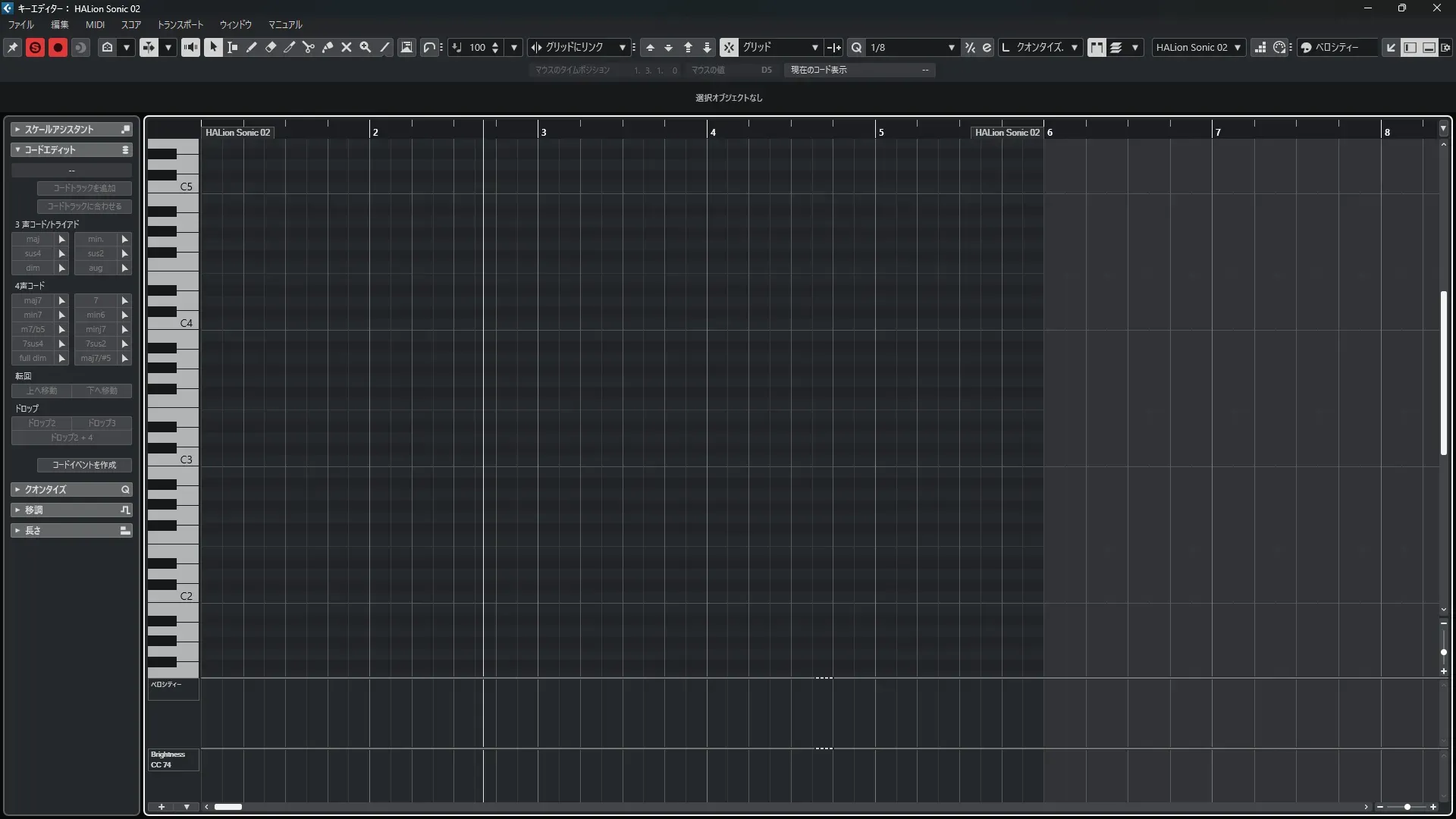Pick the Scissors split tool

308,47
